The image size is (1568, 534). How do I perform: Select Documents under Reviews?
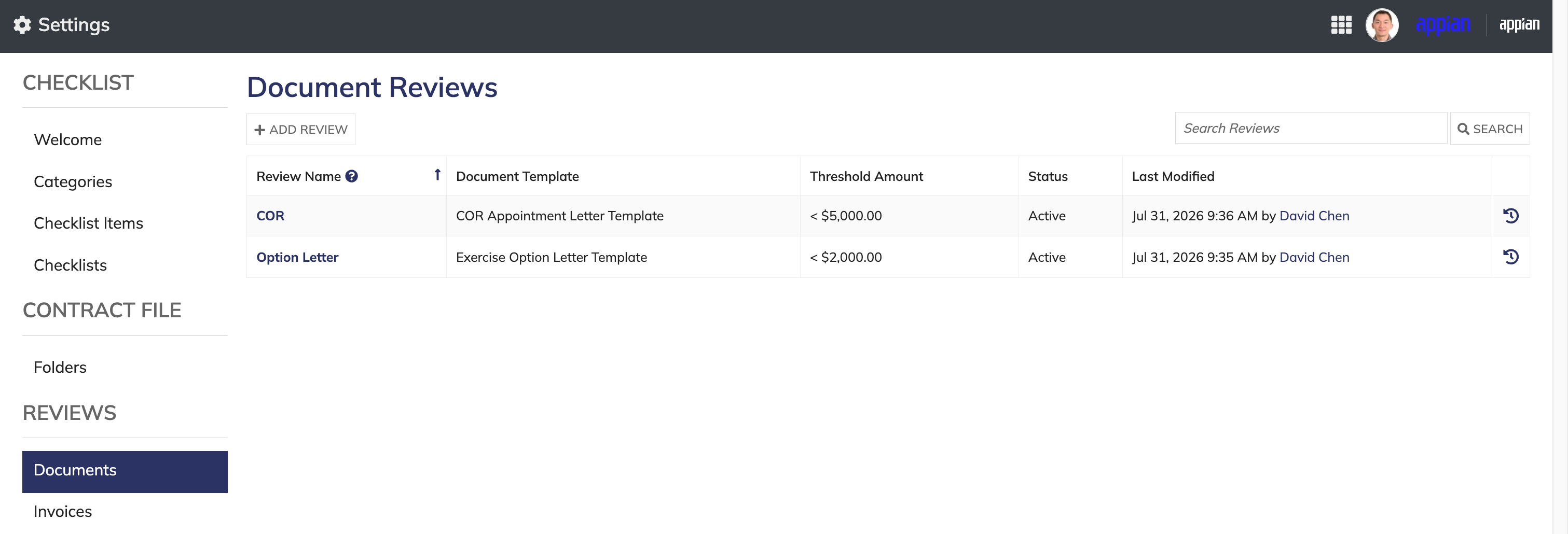coord(125,471)
